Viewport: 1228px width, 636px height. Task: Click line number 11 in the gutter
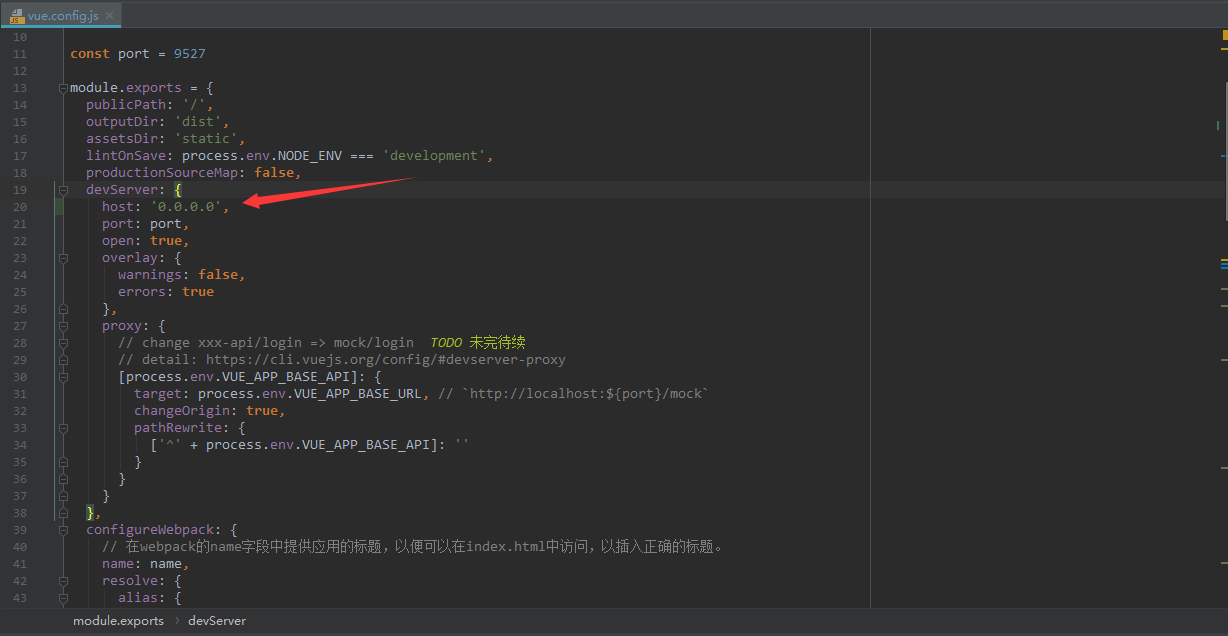[19, 53]
